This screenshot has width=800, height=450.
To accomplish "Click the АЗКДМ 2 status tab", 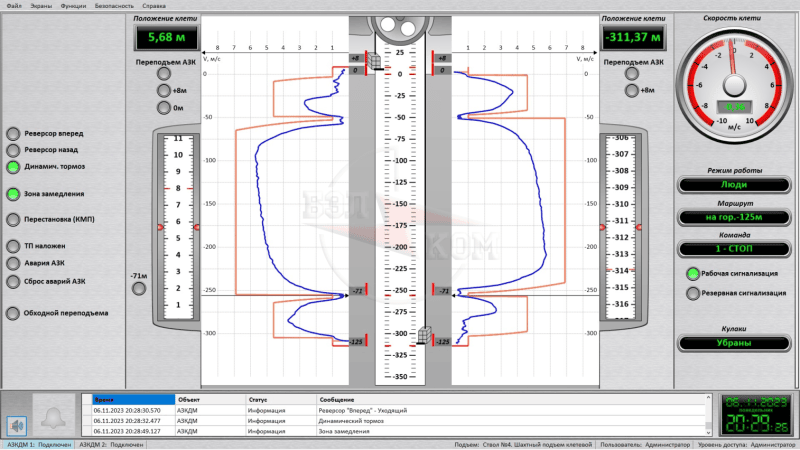I will coord(110,444).
